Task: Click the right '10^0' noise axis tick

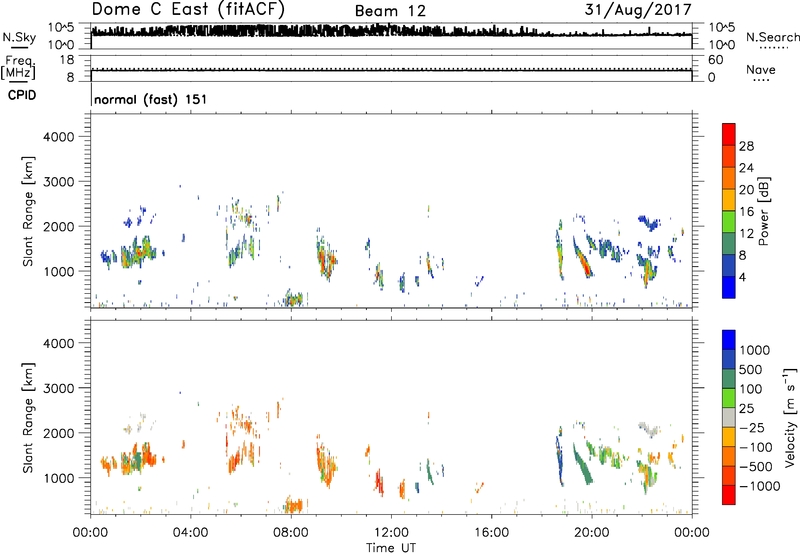Action: click(721, 45)
